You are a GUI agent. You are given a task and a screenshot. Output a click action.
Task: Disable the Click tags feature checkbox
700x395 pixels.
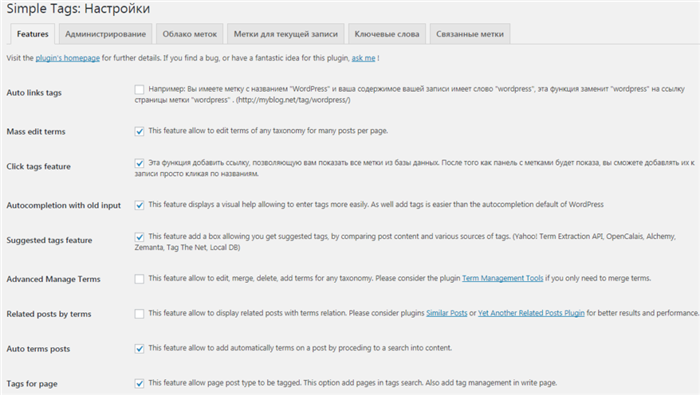tap(139, 163)
